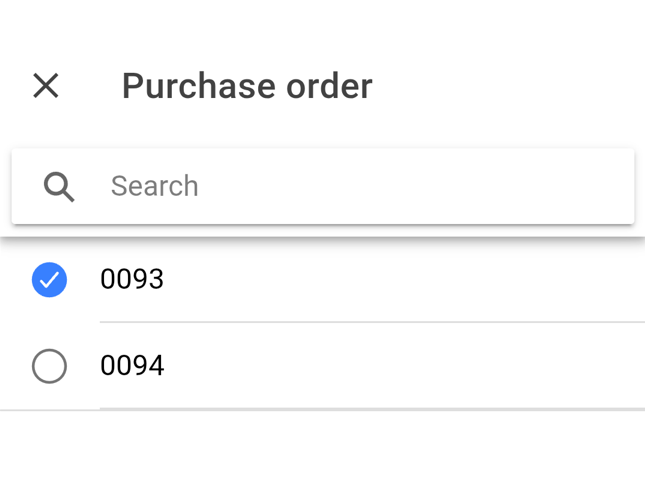Start a search via the magnifier

pyautogui.click(x=59, y=186)
